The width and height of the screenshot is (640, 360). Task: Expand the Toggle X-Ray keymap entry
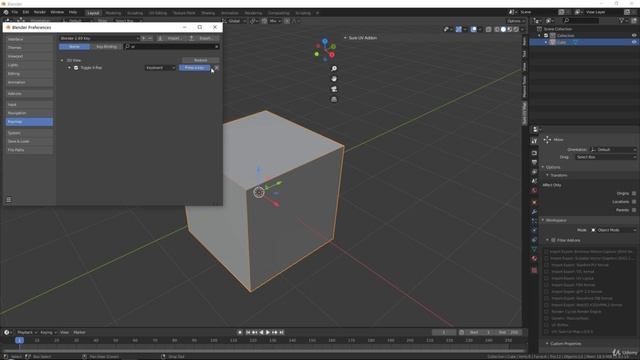click(69, 68)
